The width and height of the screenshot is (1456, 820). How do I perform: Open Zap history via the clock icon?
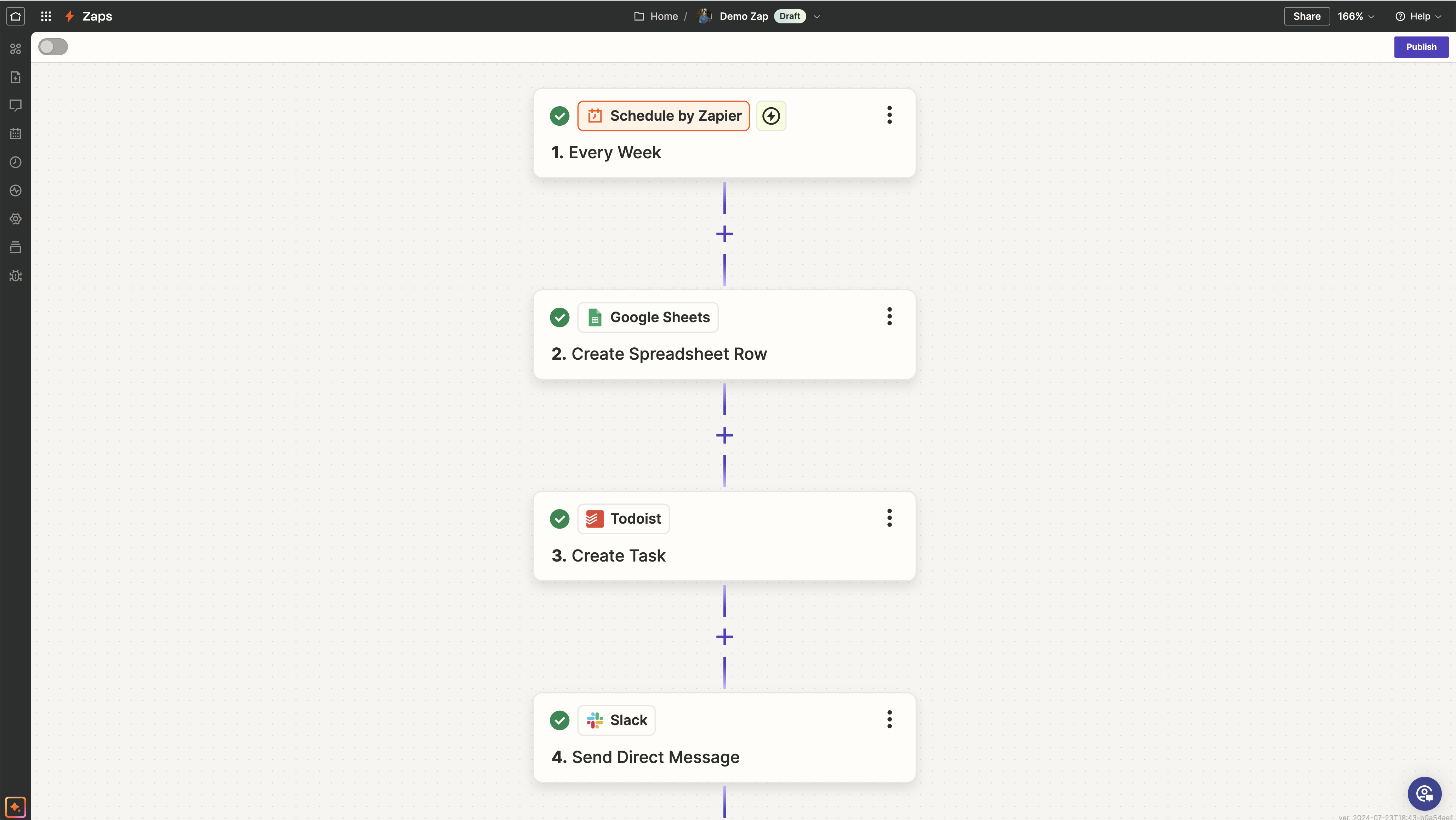[15, 162]
